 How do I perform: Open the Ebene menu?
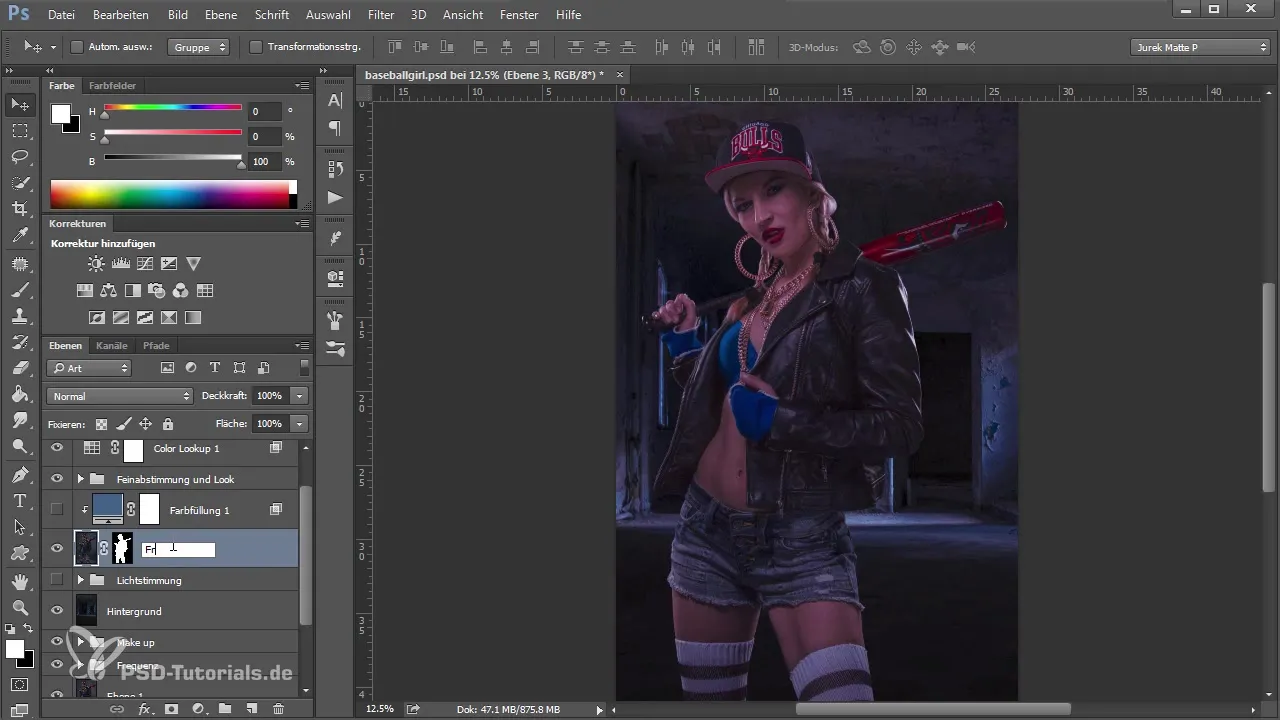(222, 15)
